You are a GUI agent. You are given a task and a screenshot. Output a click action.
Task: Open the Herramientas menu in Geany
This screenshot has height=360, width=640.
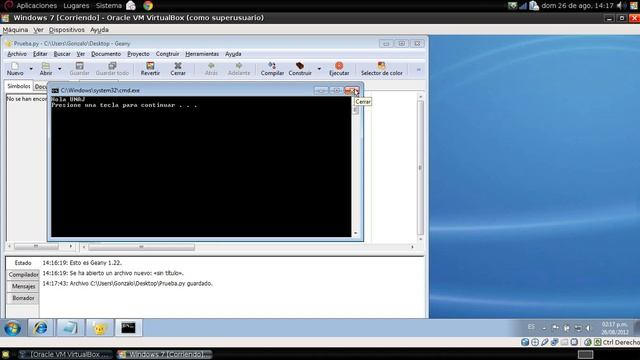pos(202,54)
